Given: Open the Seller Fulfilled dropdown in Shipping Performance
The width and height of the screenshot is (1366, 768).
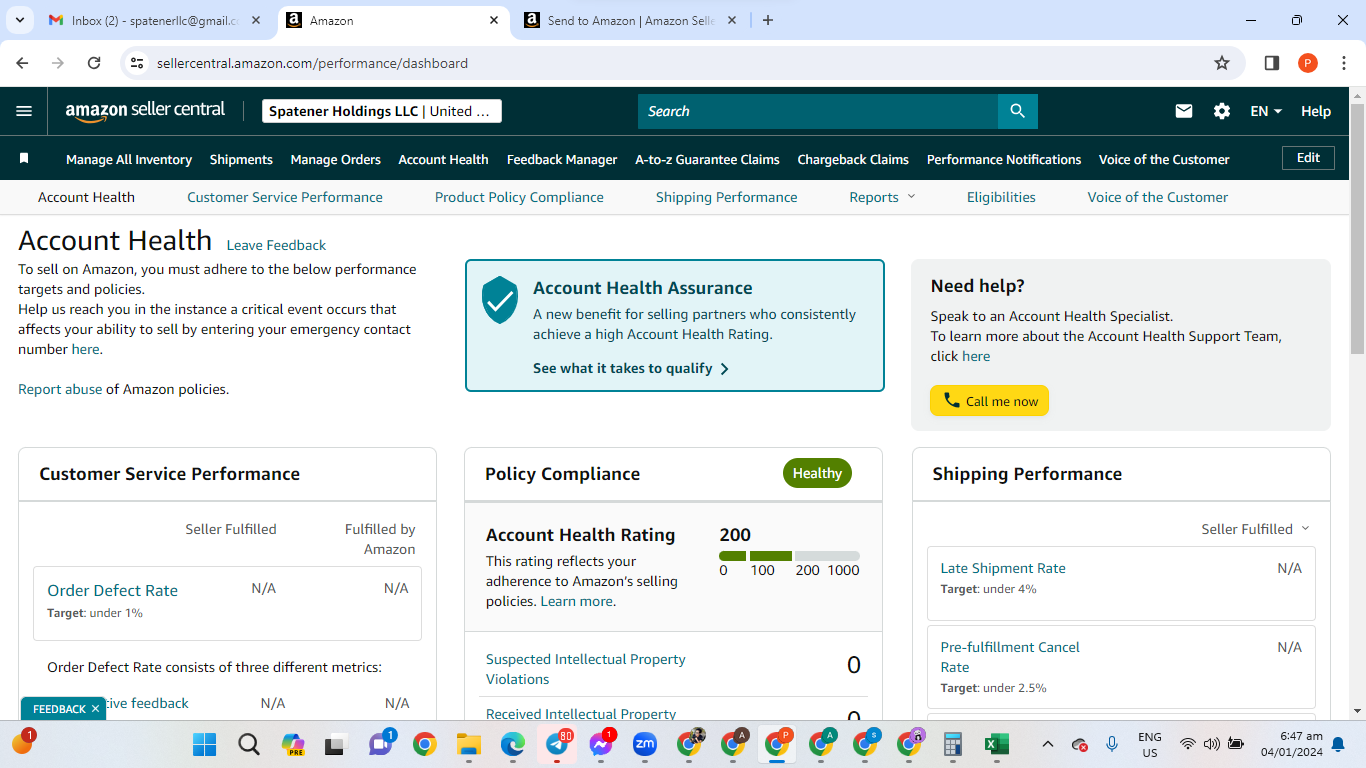Looking at the screenshot, I should 1255,529.
